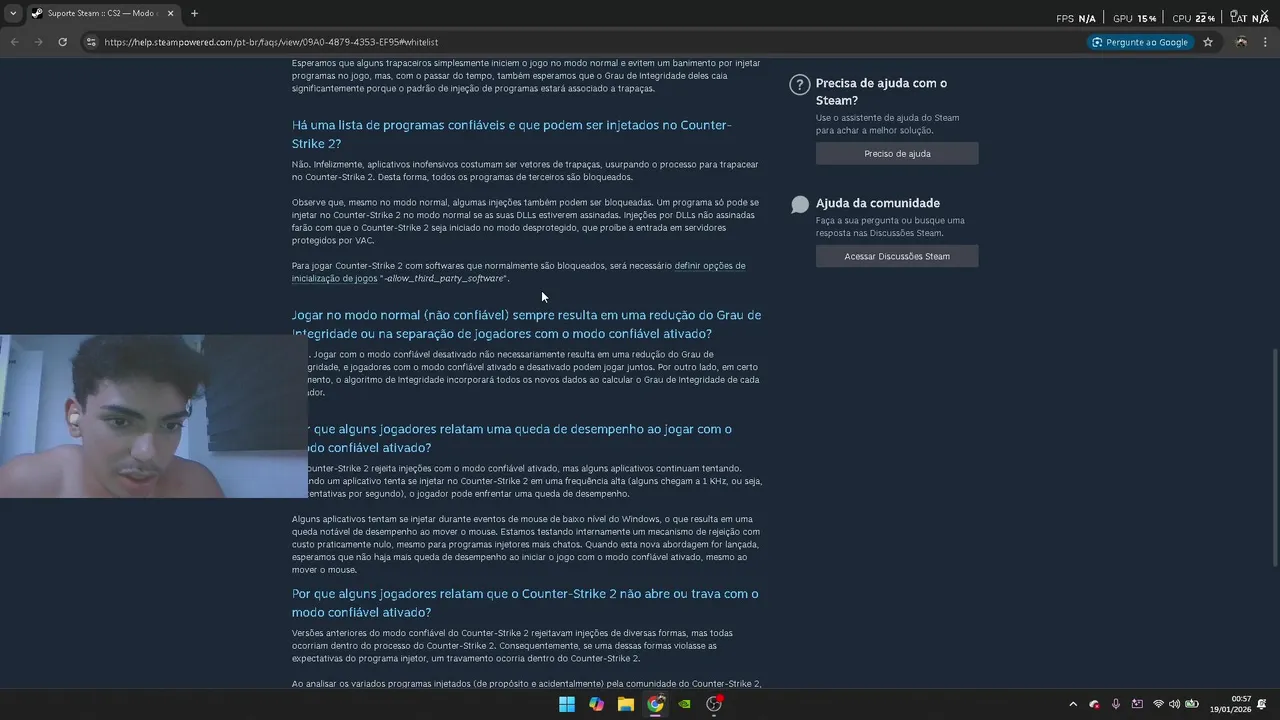
Task: Bookmark this page with the star icon
Action: 1208,42
